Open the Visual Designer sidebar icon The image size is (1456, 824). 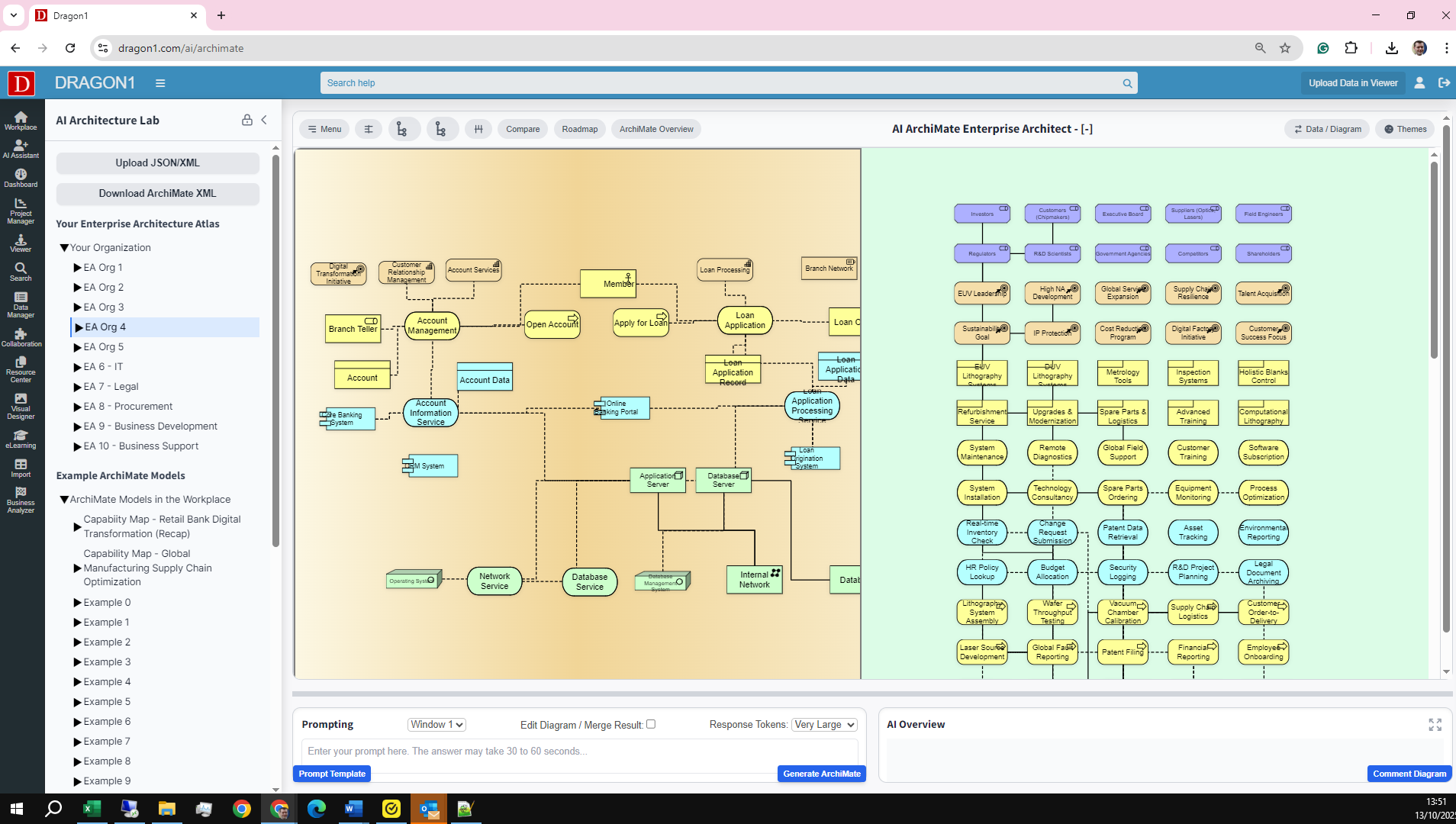point(21,406)
